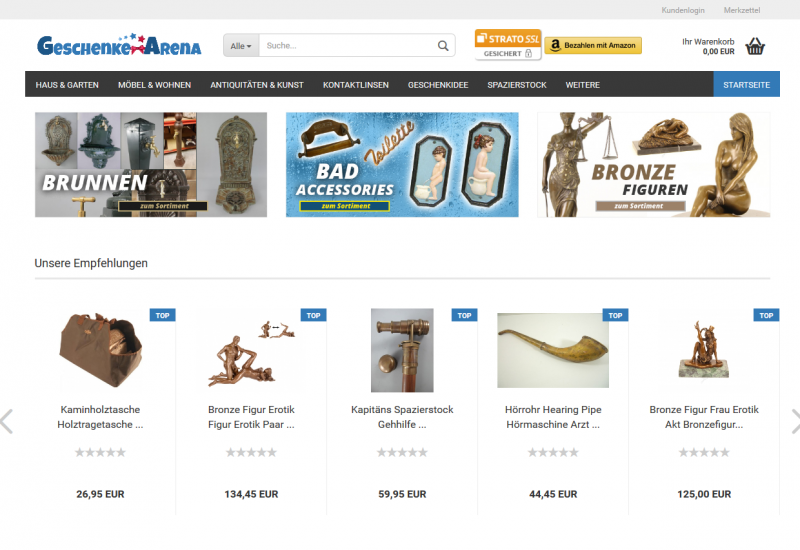Open the Bad Accessories banner
This screenshot has width=800, height=550.
tap(402, 165)
